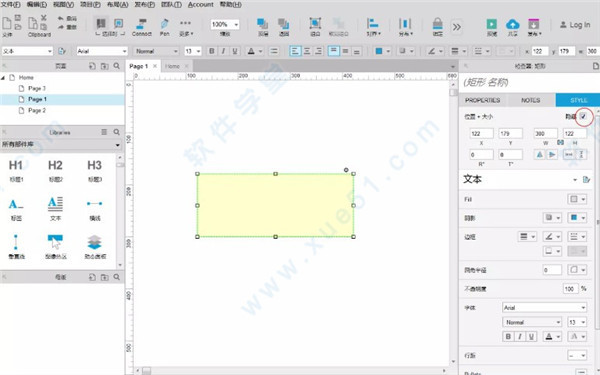
Task: Open the Fill color swatch dropdown
Action: pyautogui.click(x=577, y=199)
